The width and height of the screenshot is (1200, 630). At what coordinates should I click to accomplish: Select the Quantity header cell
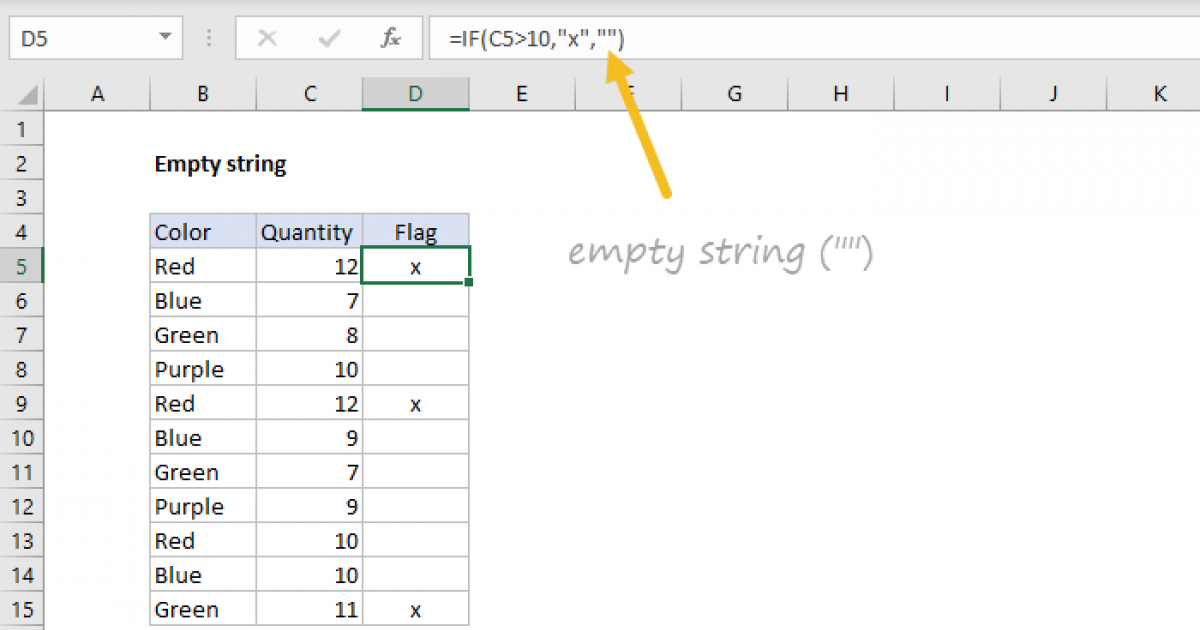pos(307,231)
